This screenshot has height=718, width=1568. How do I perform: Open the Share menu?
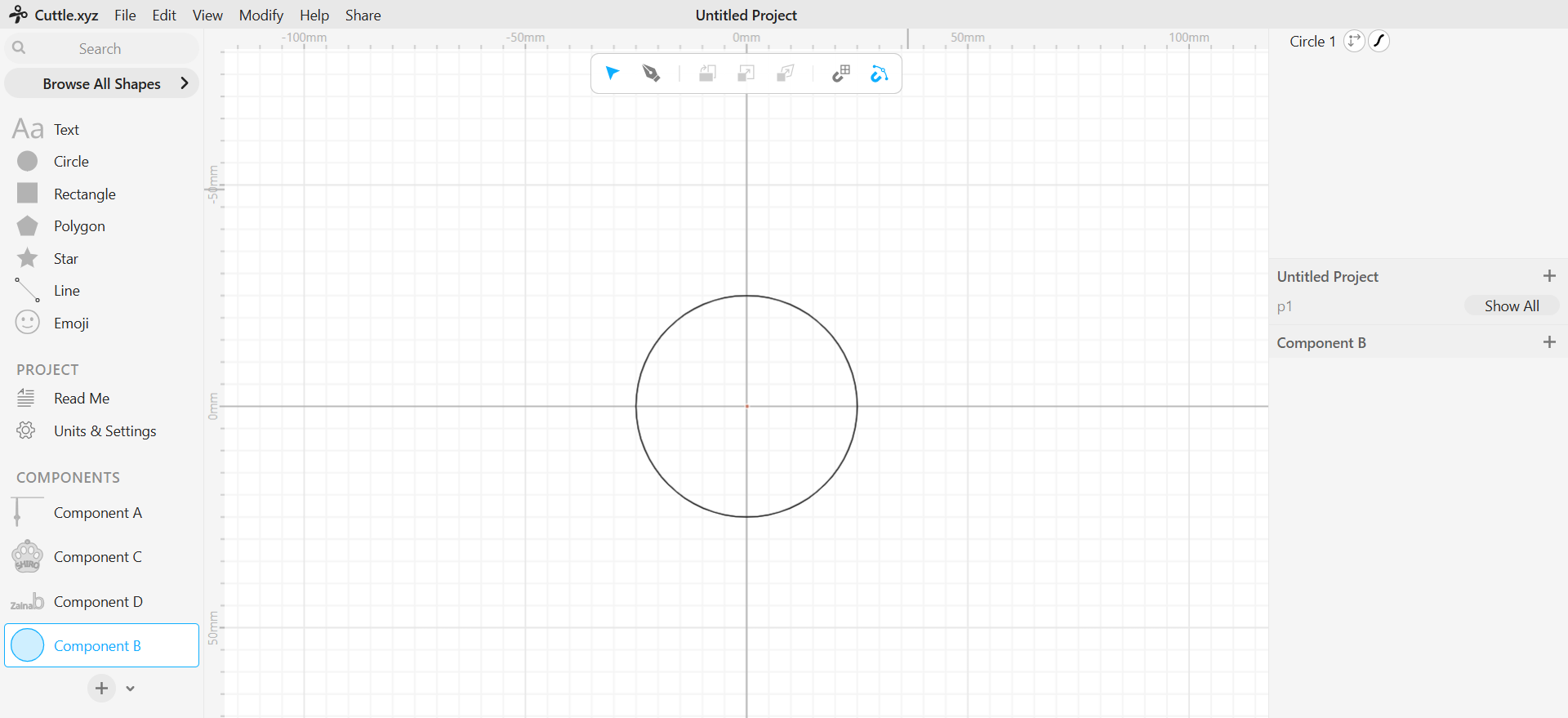(363, 15)
